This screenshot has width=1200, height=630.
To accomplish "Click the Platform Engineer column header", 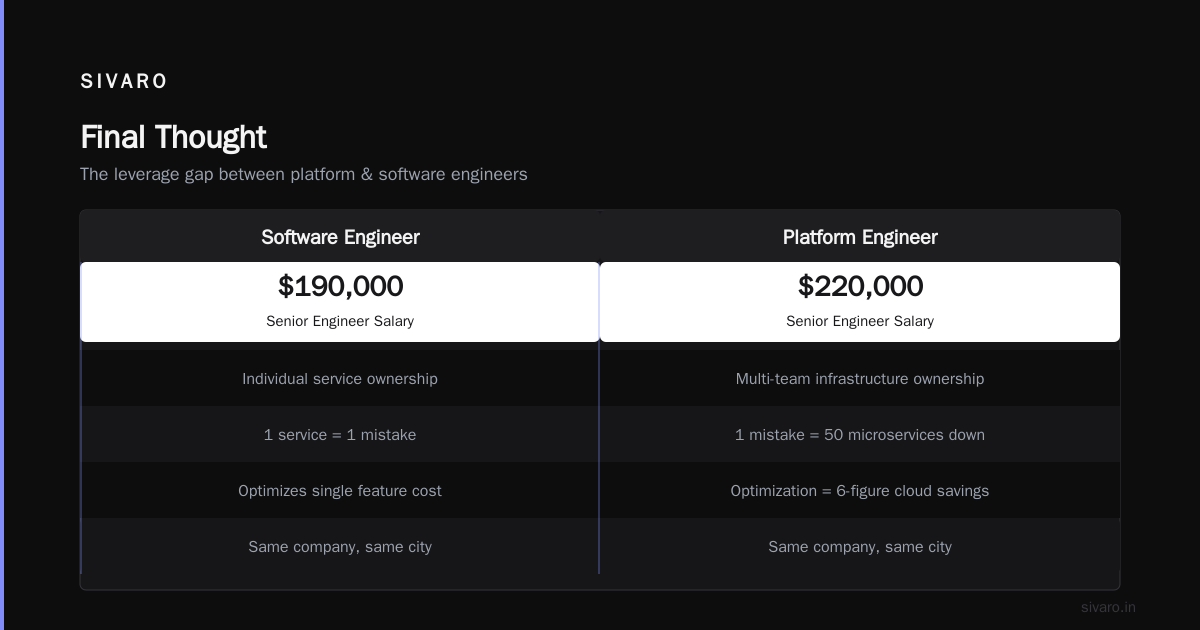I will [x=860, y=237].
